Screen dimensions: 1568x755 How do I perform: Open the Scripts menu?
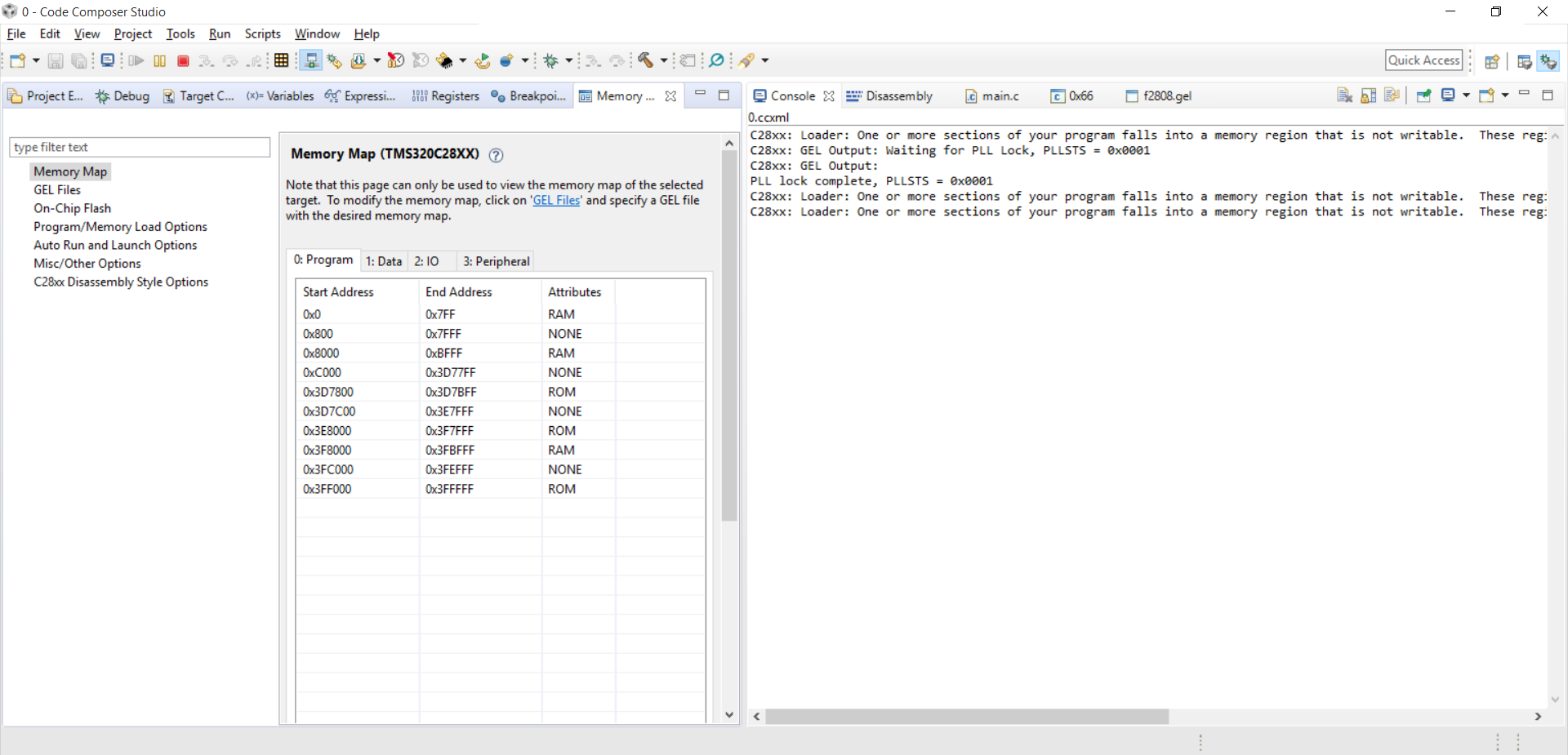coord(262,33)
